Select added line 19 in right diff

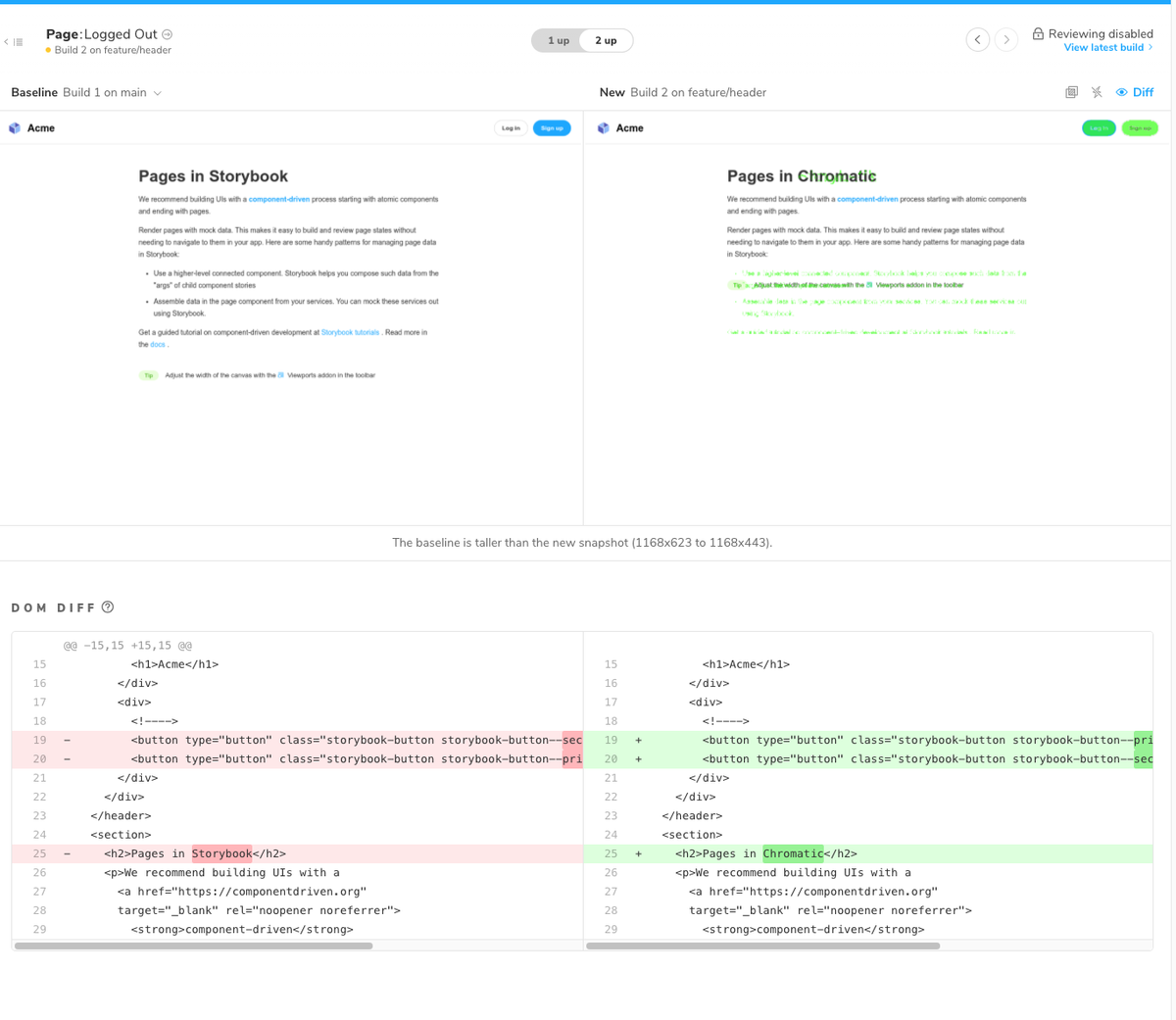pyautogui.click(x=868, y=741)
